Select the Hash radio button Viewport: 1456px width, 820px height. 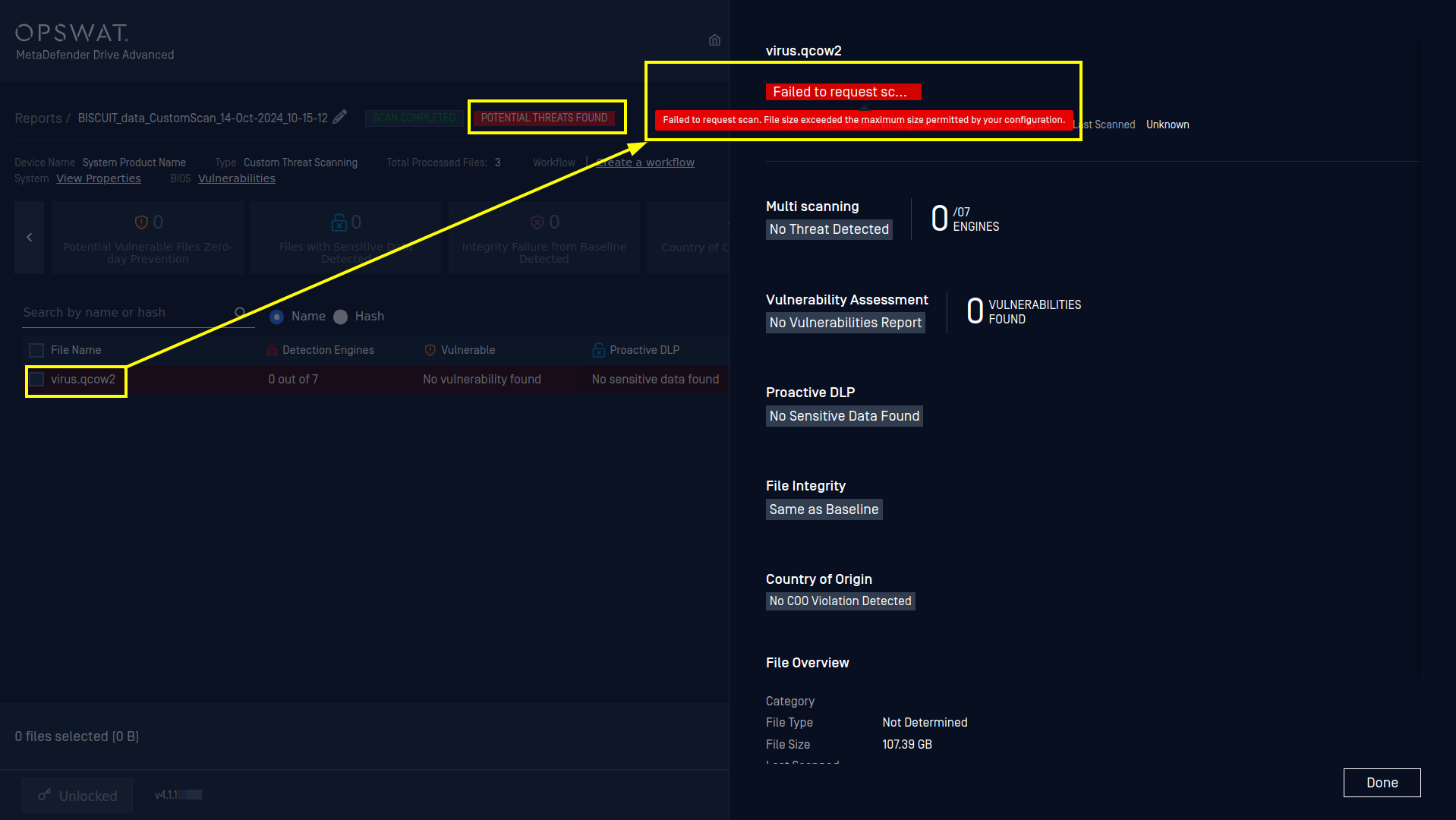pos(341,317)
